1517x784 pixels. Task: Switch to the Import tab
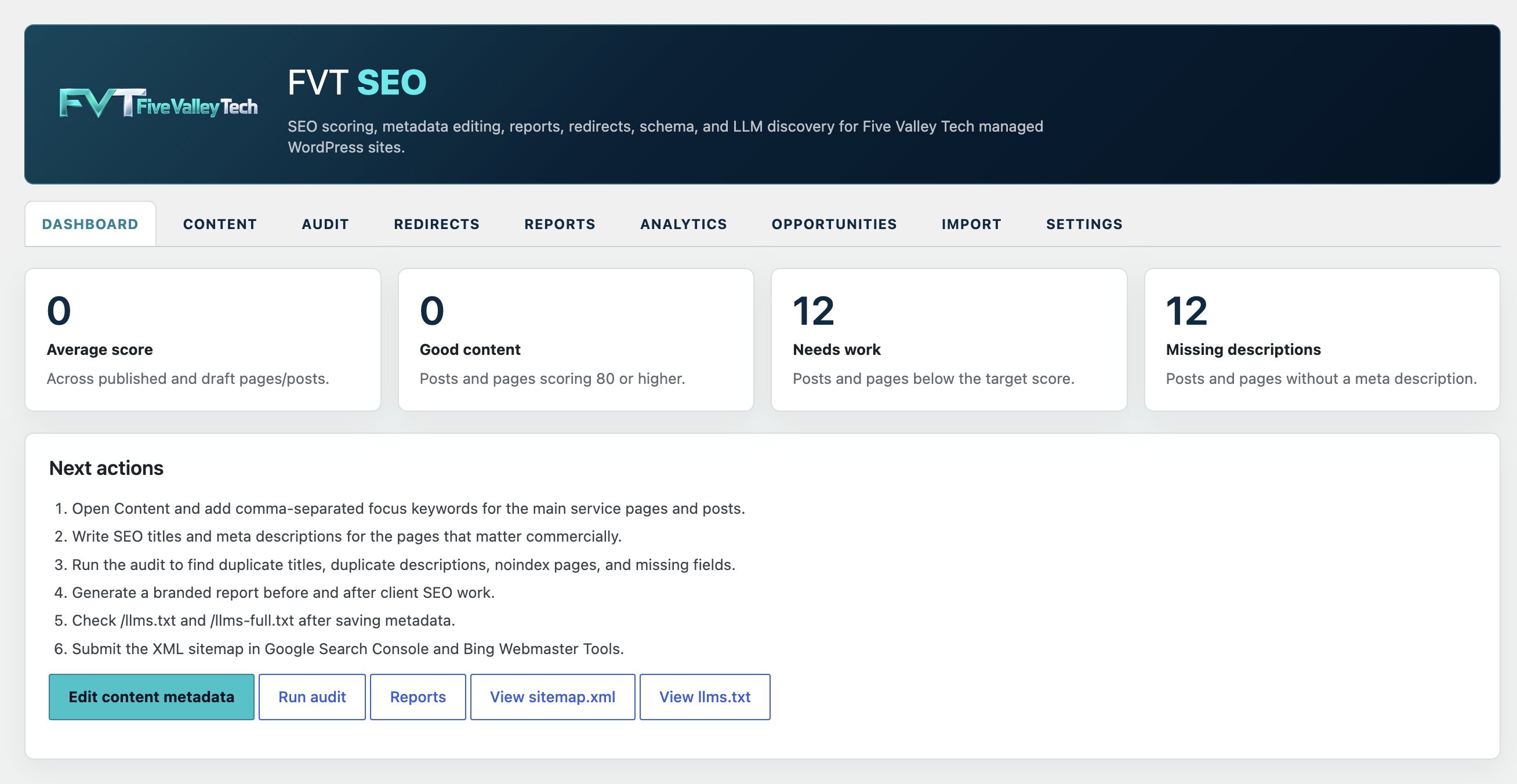click(x=971, y=224)
